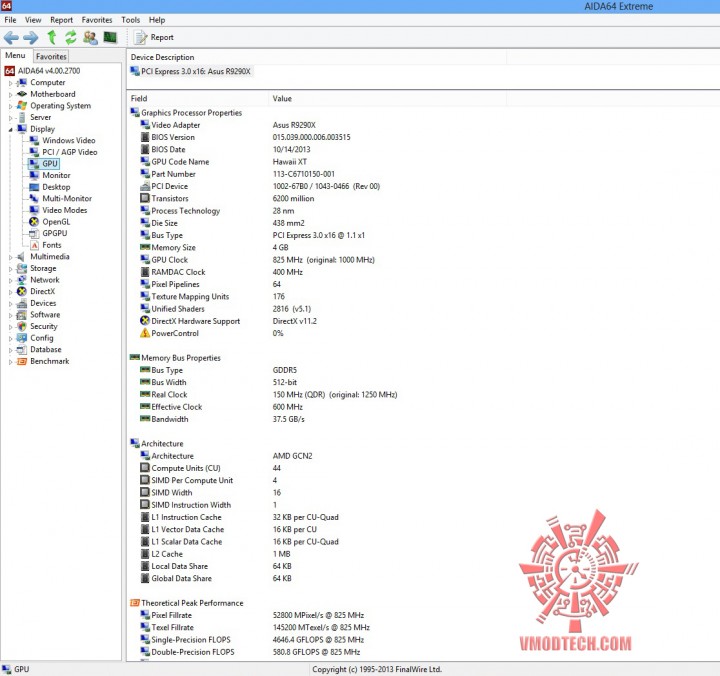Open the View menu
This screenshot has width=720, height=676.
(33, 20)
